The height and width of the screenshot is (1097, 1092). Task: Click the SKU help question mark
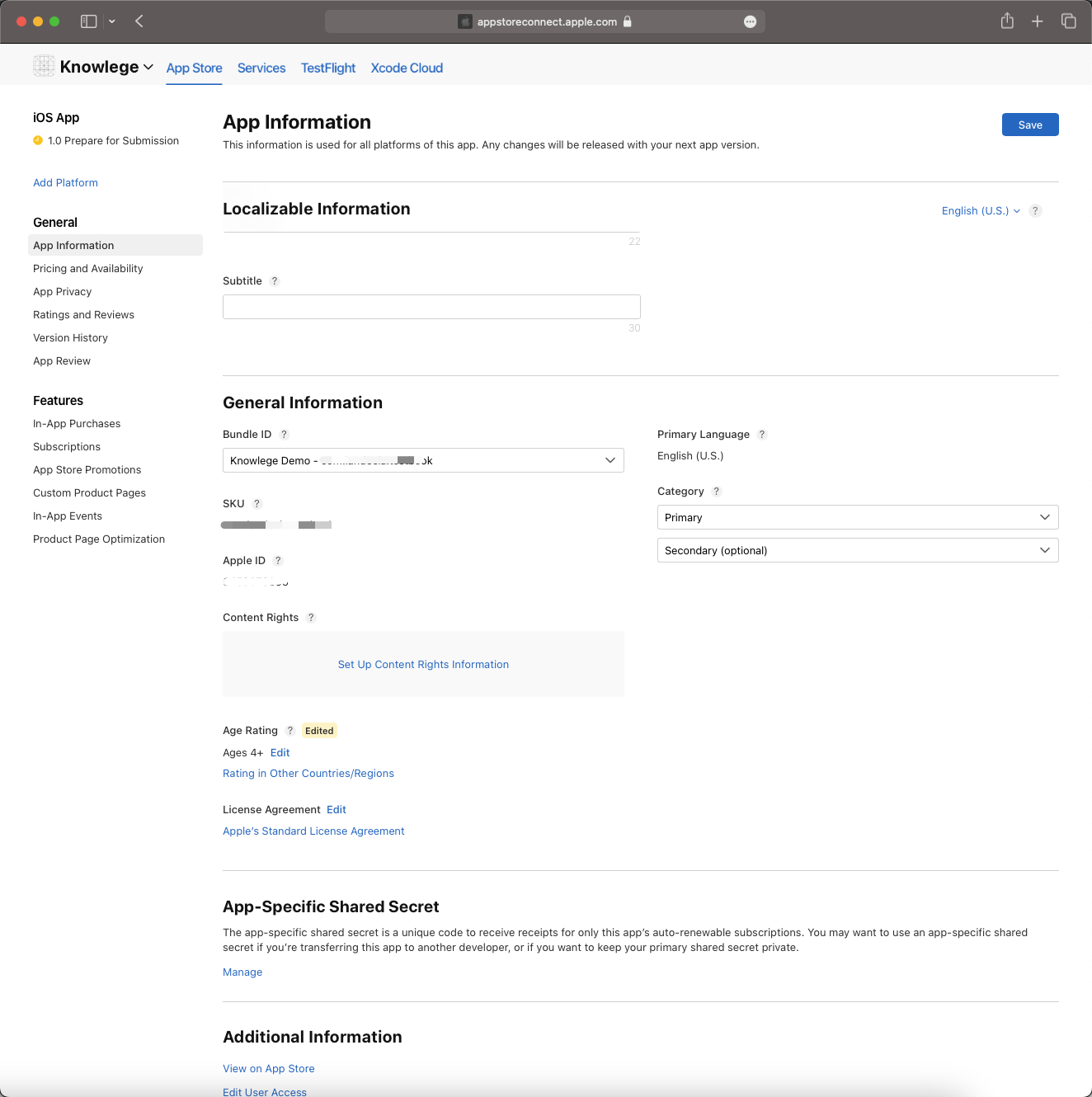[x=257, y=504]
